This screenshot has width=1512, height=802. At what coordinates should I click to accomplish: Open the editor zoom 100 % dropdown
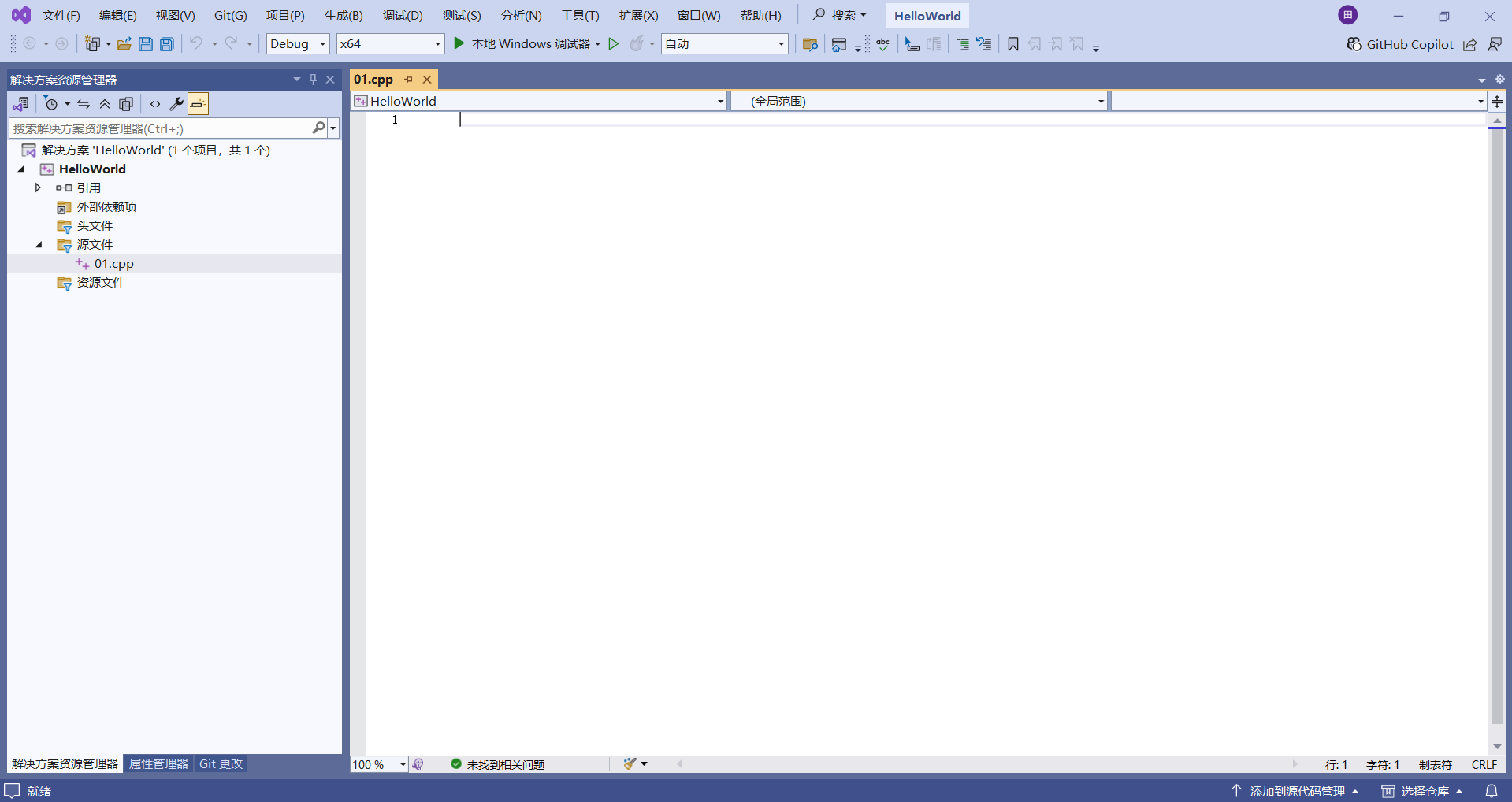(379, 764)
